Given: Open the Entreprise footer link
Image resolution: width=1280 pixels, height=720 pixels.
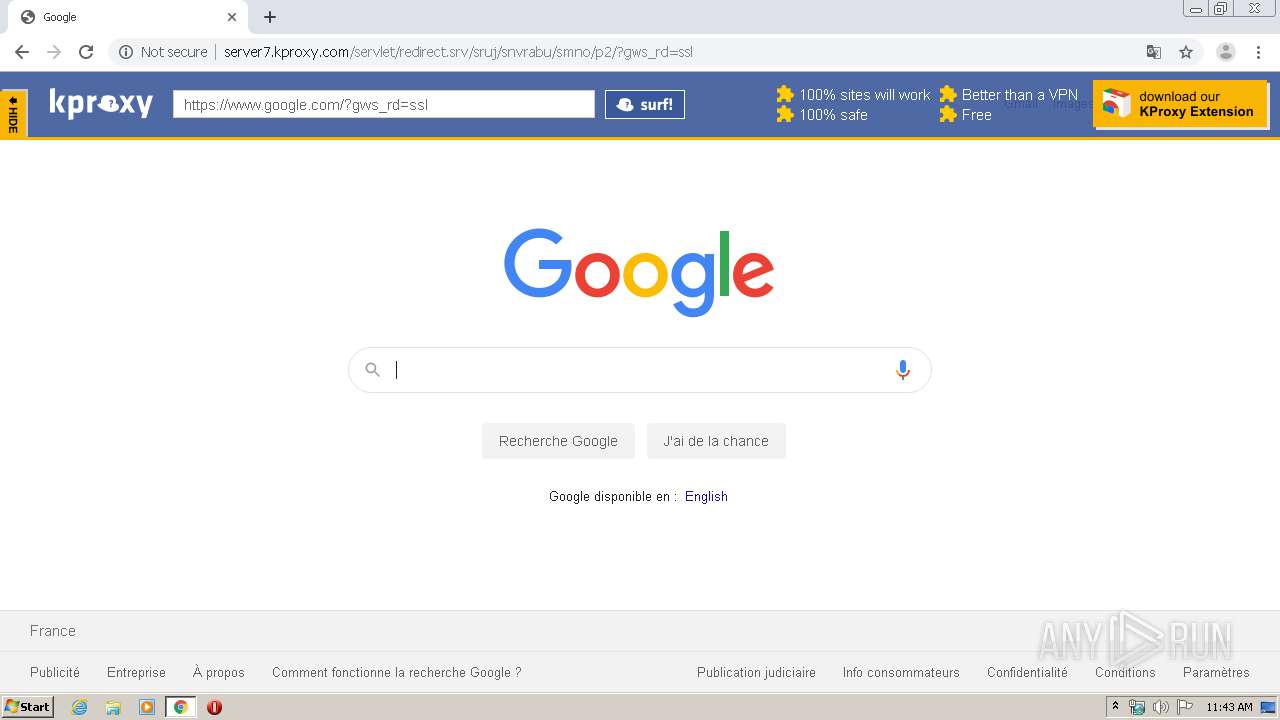Looking at the screenshot, I should [136, 673].
